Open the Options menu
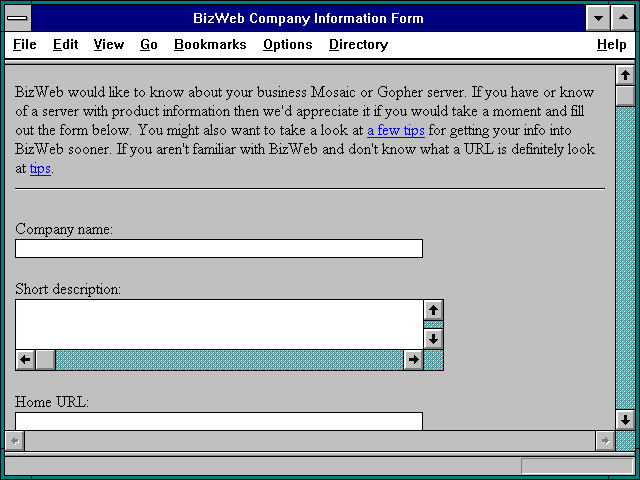 pyautogui.click(x=288, y=44)
